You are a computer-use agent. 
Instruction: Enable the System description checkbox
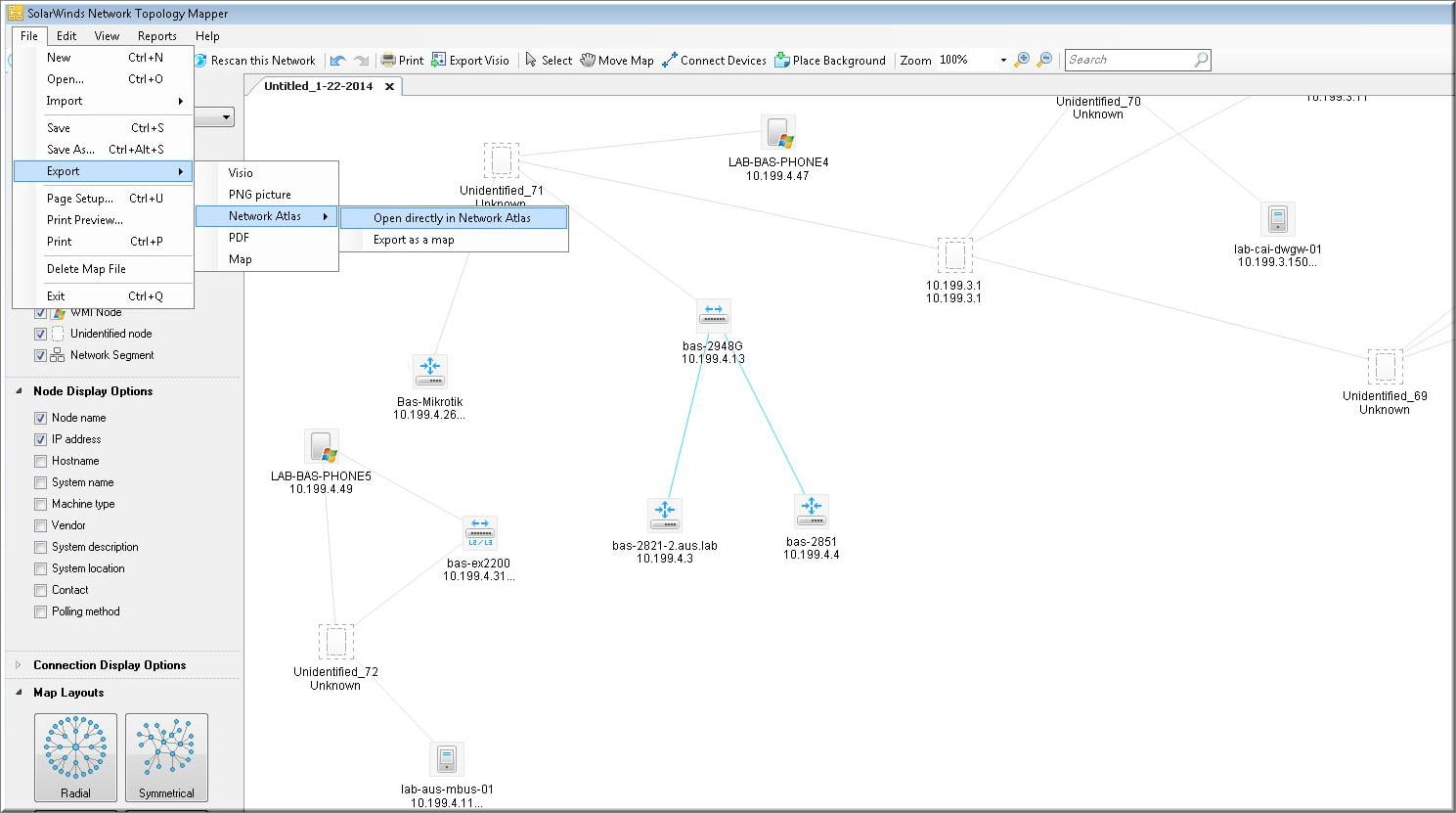pyautogui.click(x=40, y=547)
